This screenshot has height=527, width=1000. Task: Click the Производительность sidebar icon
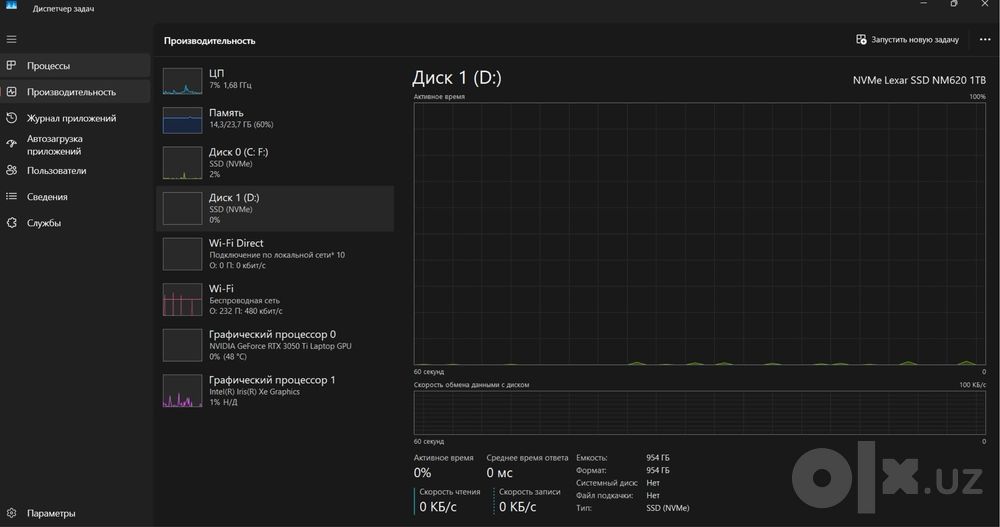point(11,92)
